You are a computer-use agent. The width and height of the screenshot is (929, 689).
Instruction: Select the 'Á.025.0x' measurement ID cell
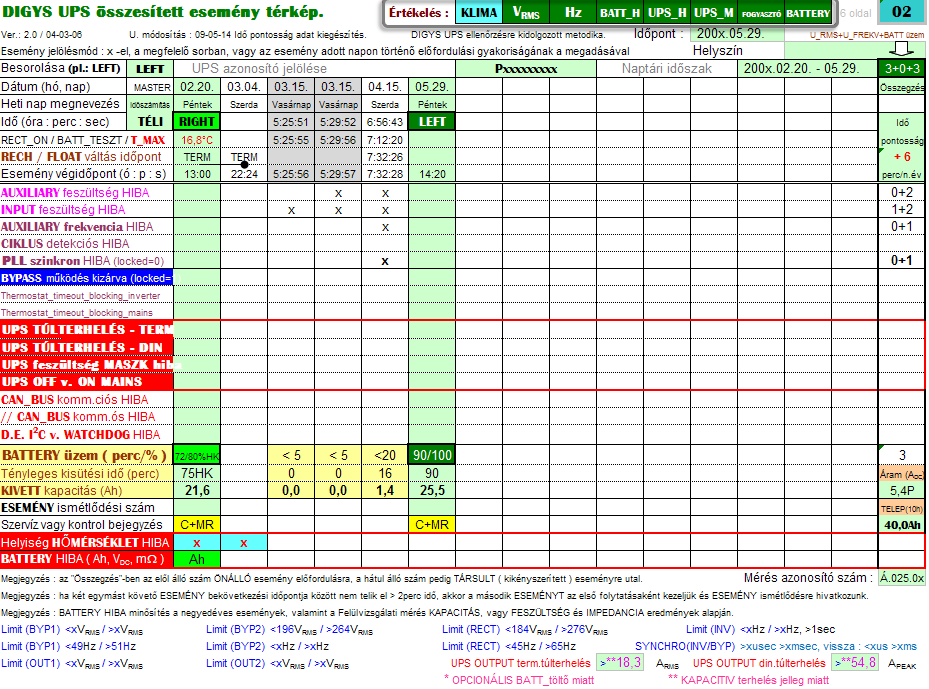point(902,578)
